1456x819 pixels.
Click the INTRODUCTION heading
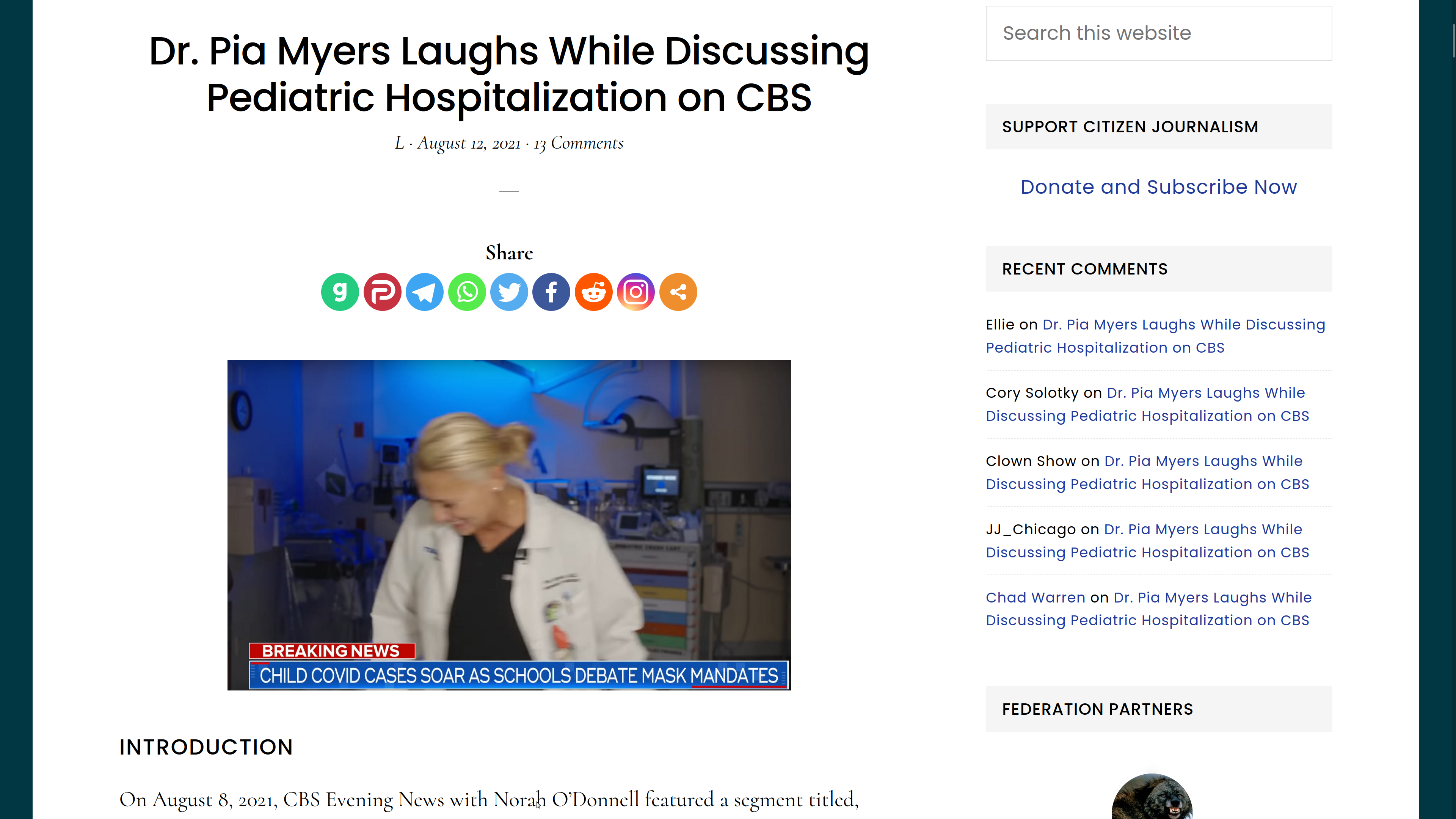pos(206,747)
